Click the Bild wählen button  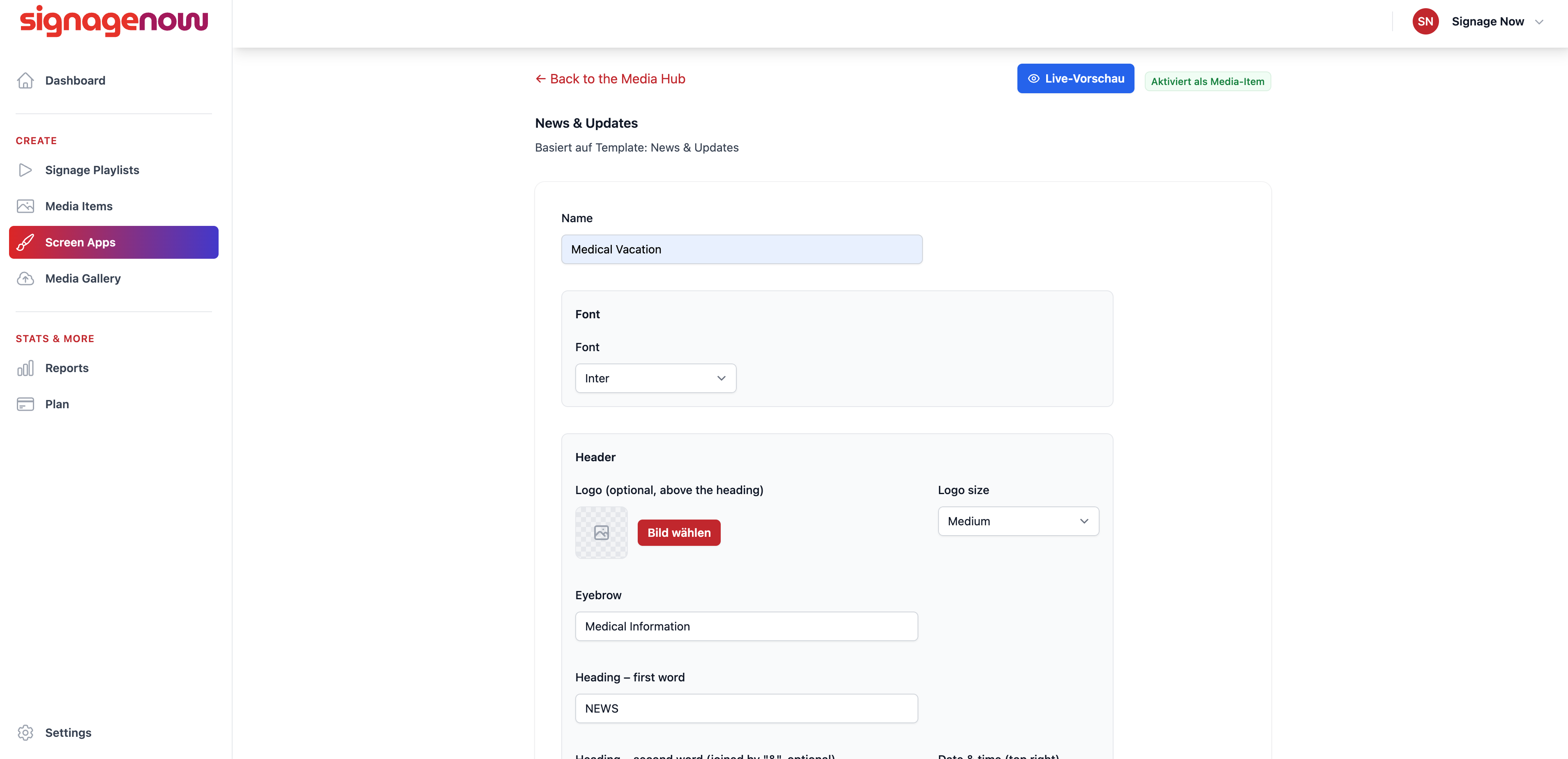(679, 533)
